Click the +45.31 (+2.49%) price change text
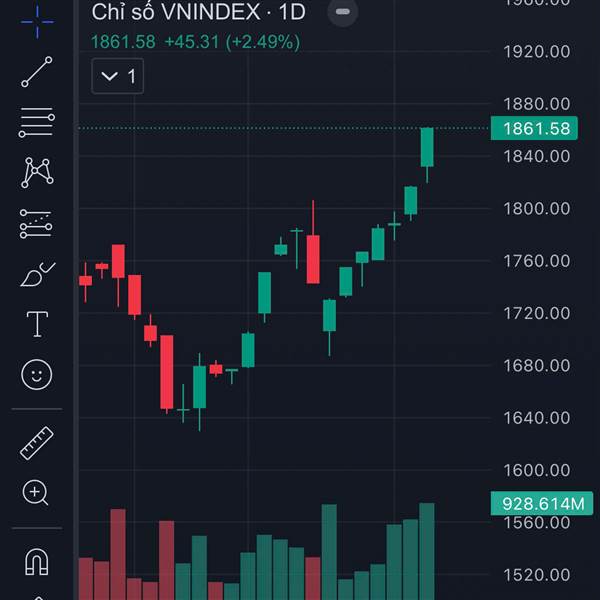600x600 pixels. tap(232, 42)
